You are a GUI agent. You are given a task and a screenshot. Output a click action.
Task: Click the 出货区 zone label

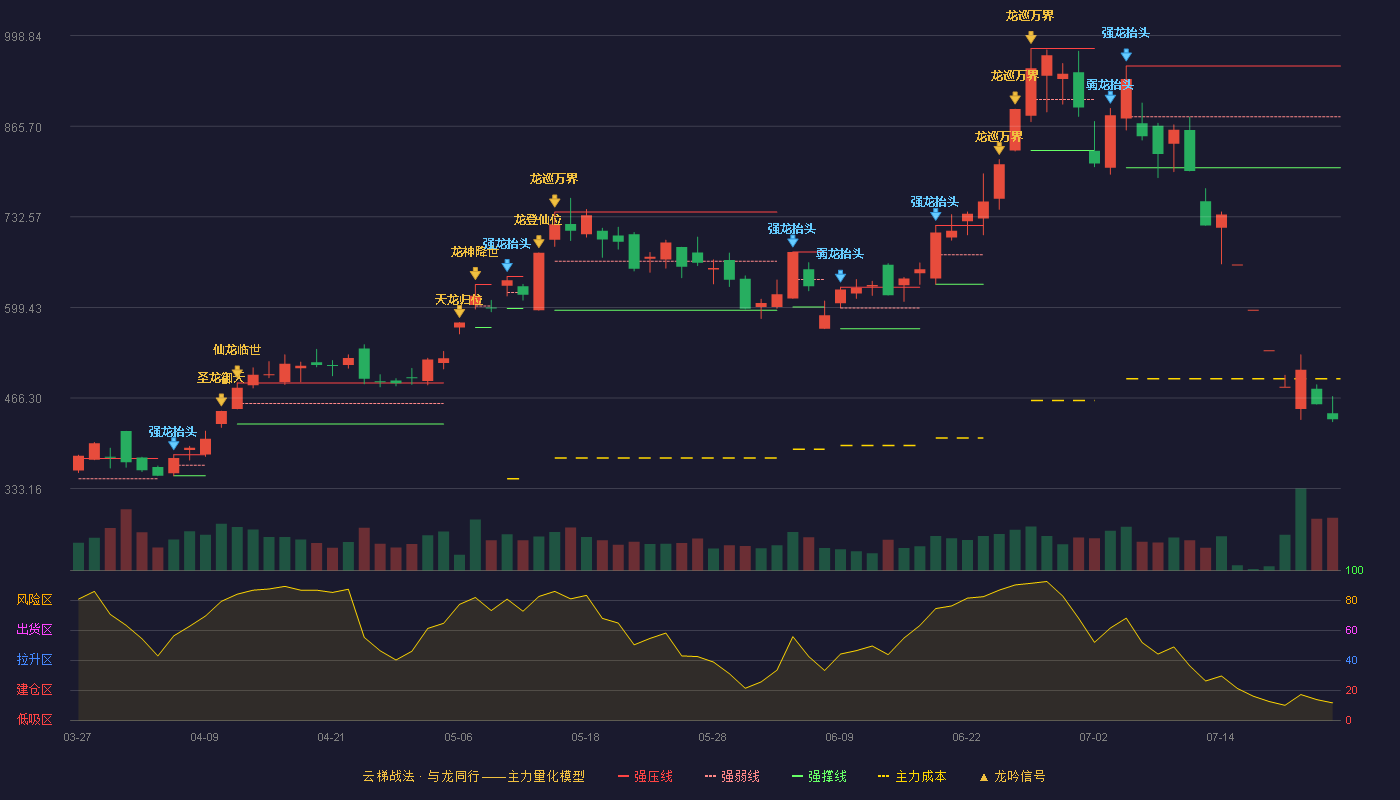[x=34, y=630]
